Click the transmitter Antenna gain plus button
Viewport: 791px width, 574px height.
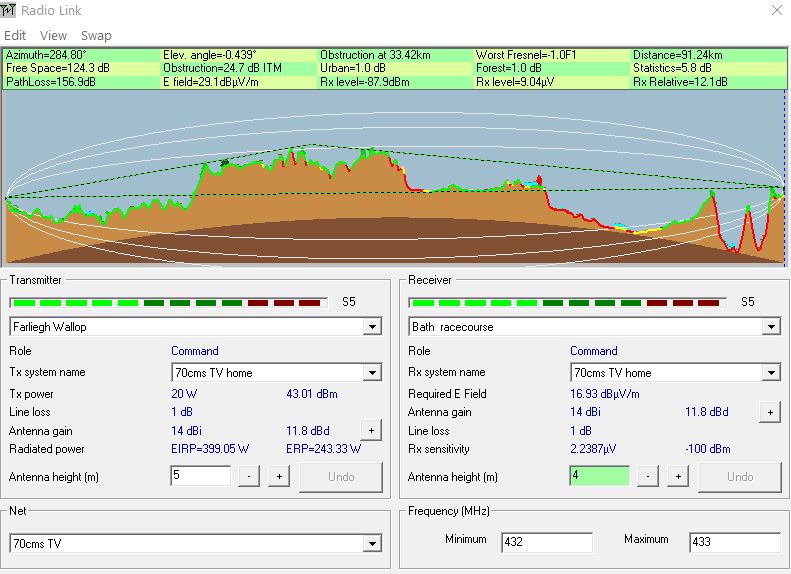click(x=371, y=431)
